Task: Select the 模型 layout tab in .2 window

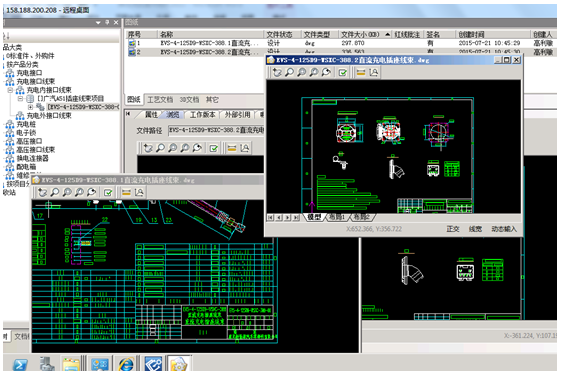Action: coord(314,217)
